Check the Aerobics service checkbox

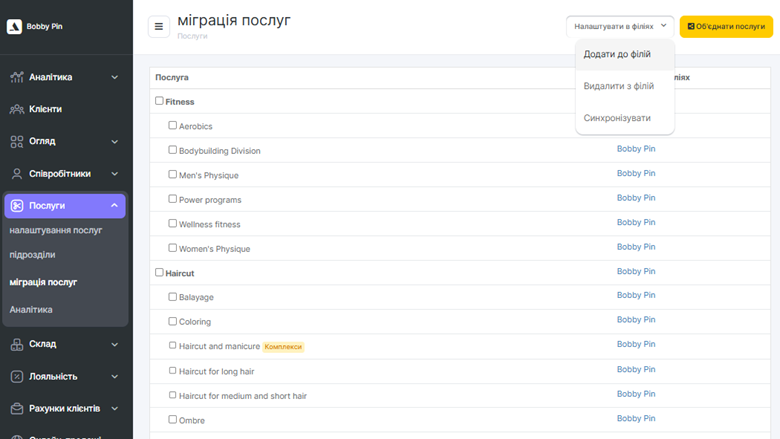coord(173,126)
